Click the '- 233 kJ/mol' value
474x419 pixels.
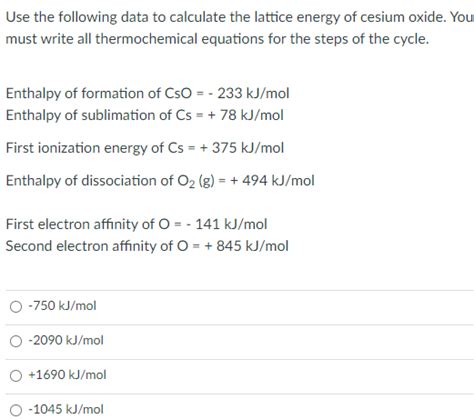pyautogui.click(x=249, y=93)
